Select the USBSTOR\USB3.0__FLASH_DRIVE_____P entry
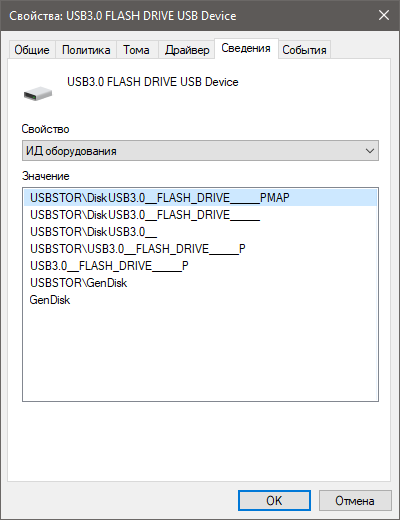 [138, 249]
